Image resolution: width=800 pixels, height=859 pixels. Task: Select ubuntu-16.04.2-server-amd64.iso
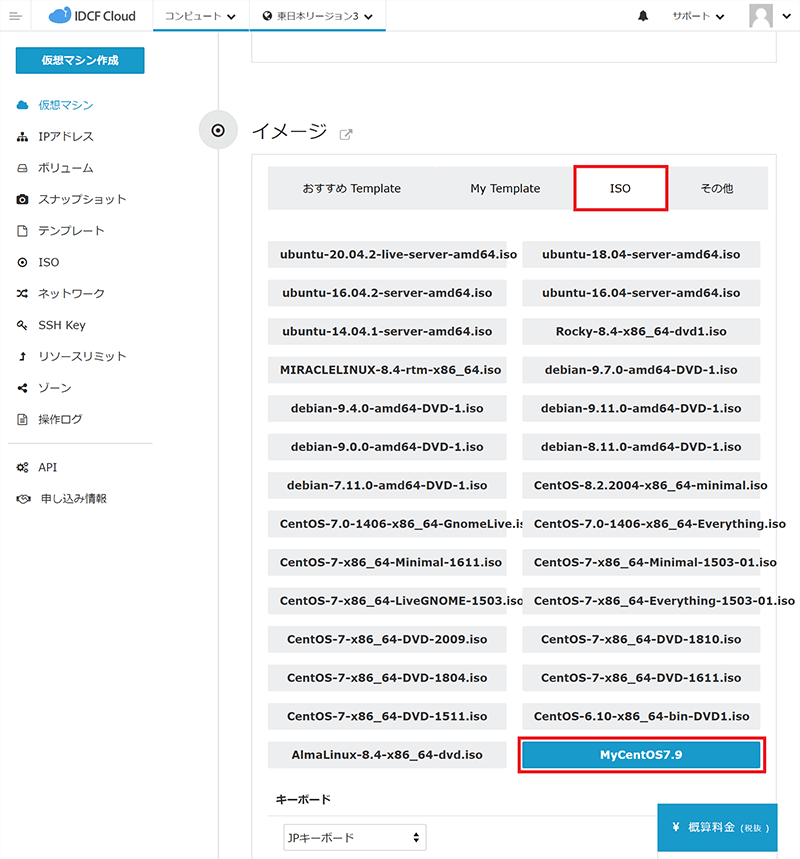click(387, 293)
